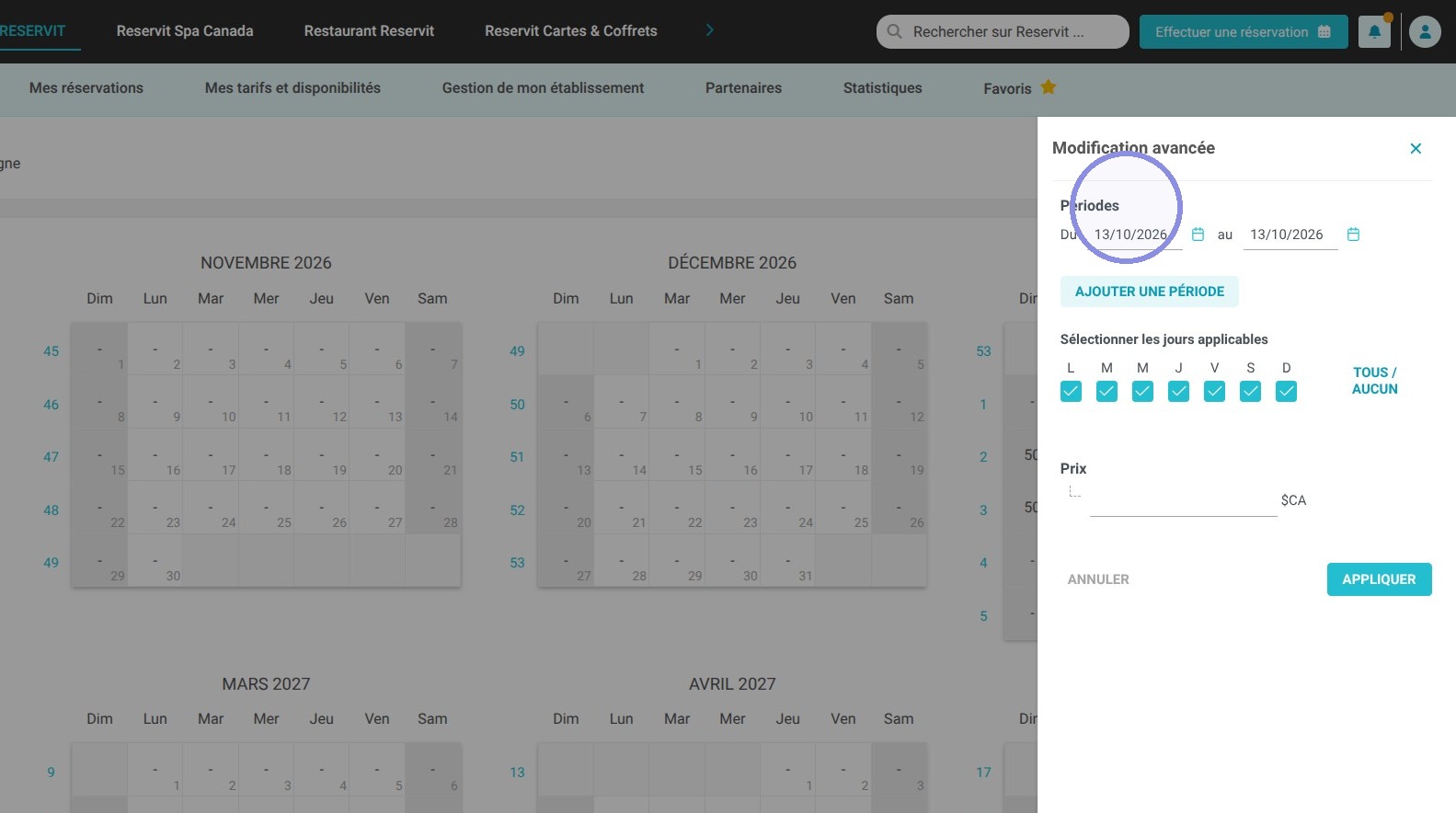Click the Favoris star icon

(x=1048, y=87)
